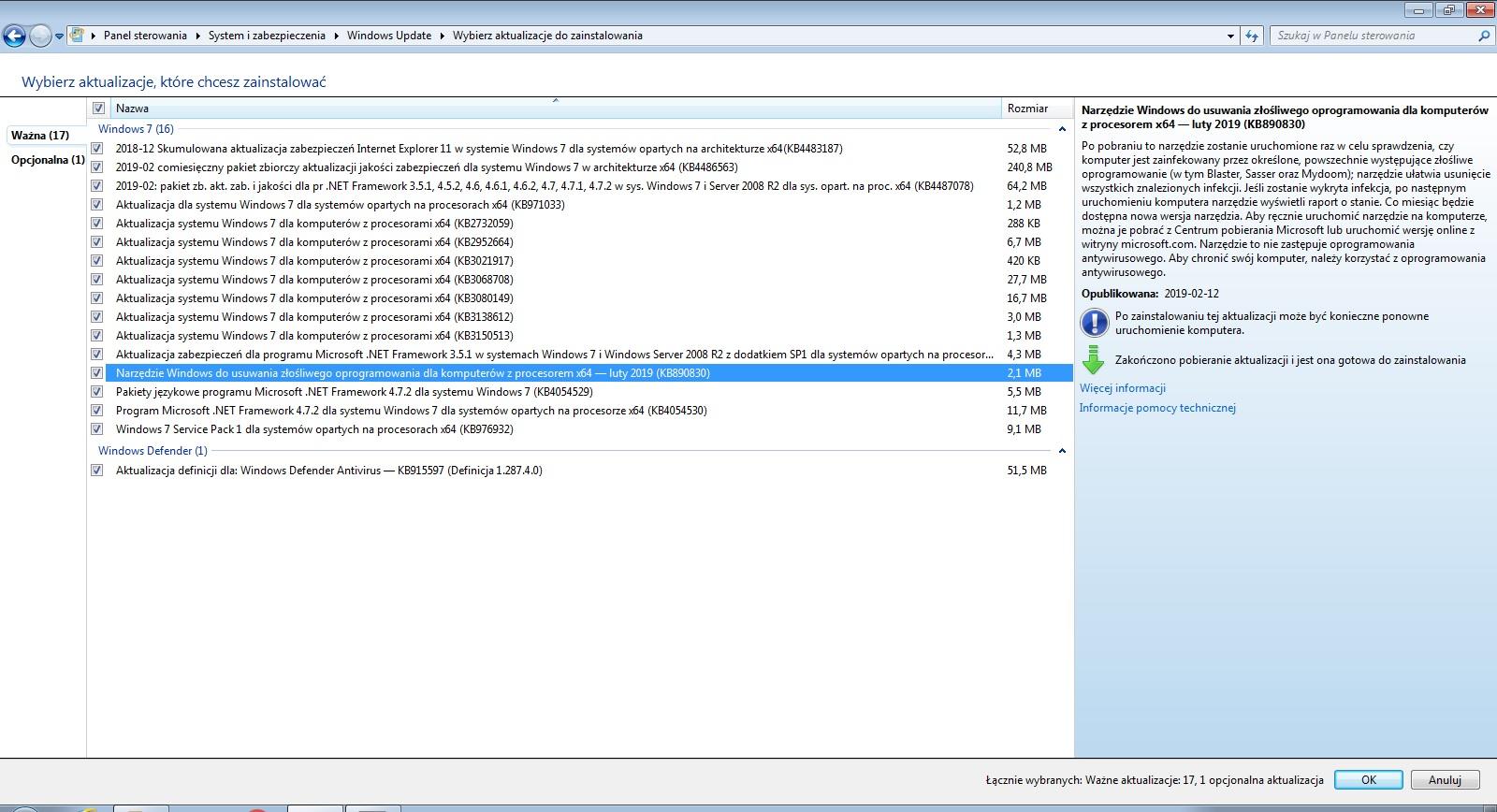Screen dimensions: 1497x812
Task: Collapse the Windows Defender (1) group
Action: pyautogui.click(x=1062, y=451)
